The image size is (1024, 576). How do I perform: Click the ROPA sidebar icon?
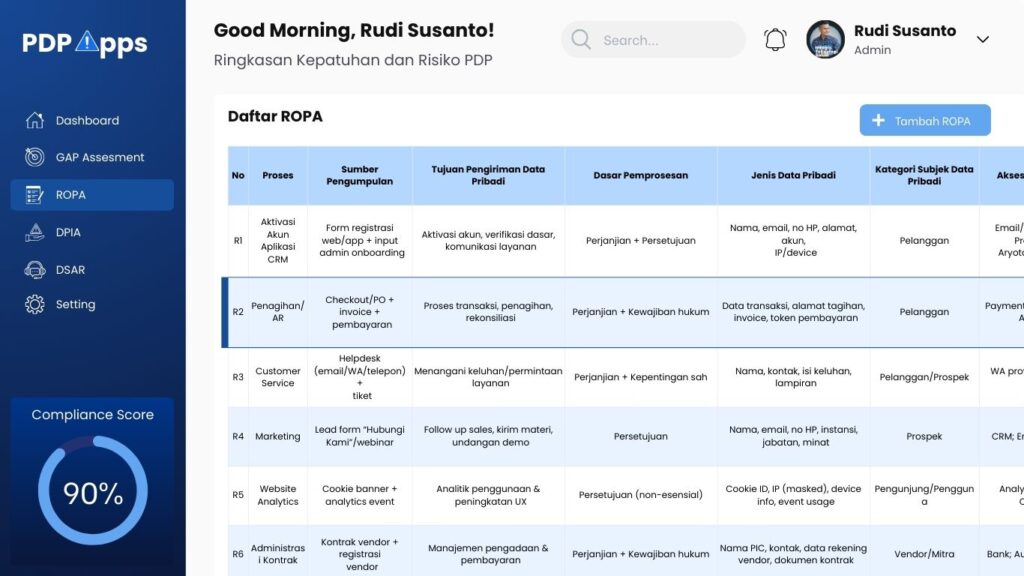pos(35,194)
